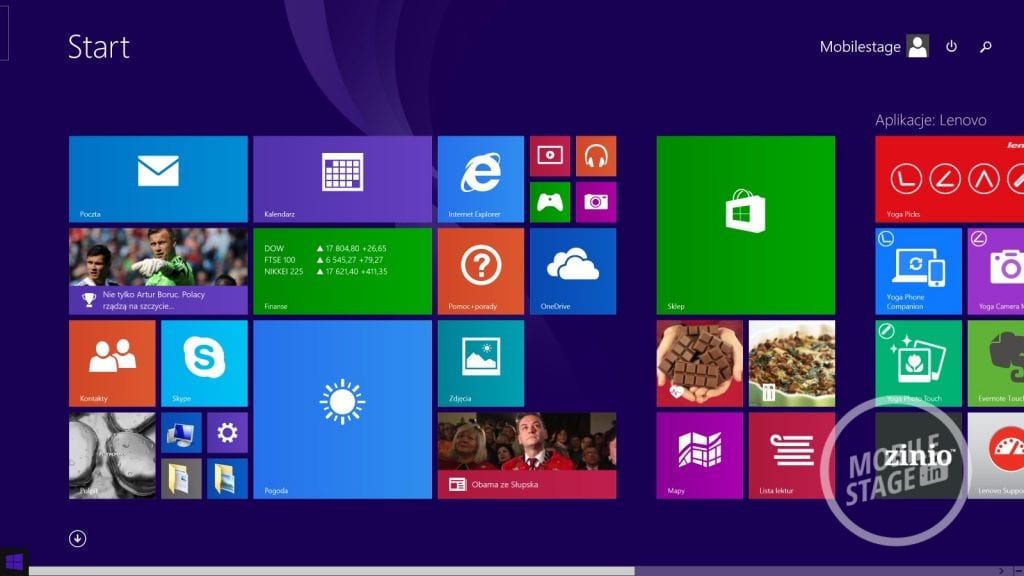Open the Kalendarz calendar tile
Viewport: 1024px width, 576px height.
(x=342, y=178)
